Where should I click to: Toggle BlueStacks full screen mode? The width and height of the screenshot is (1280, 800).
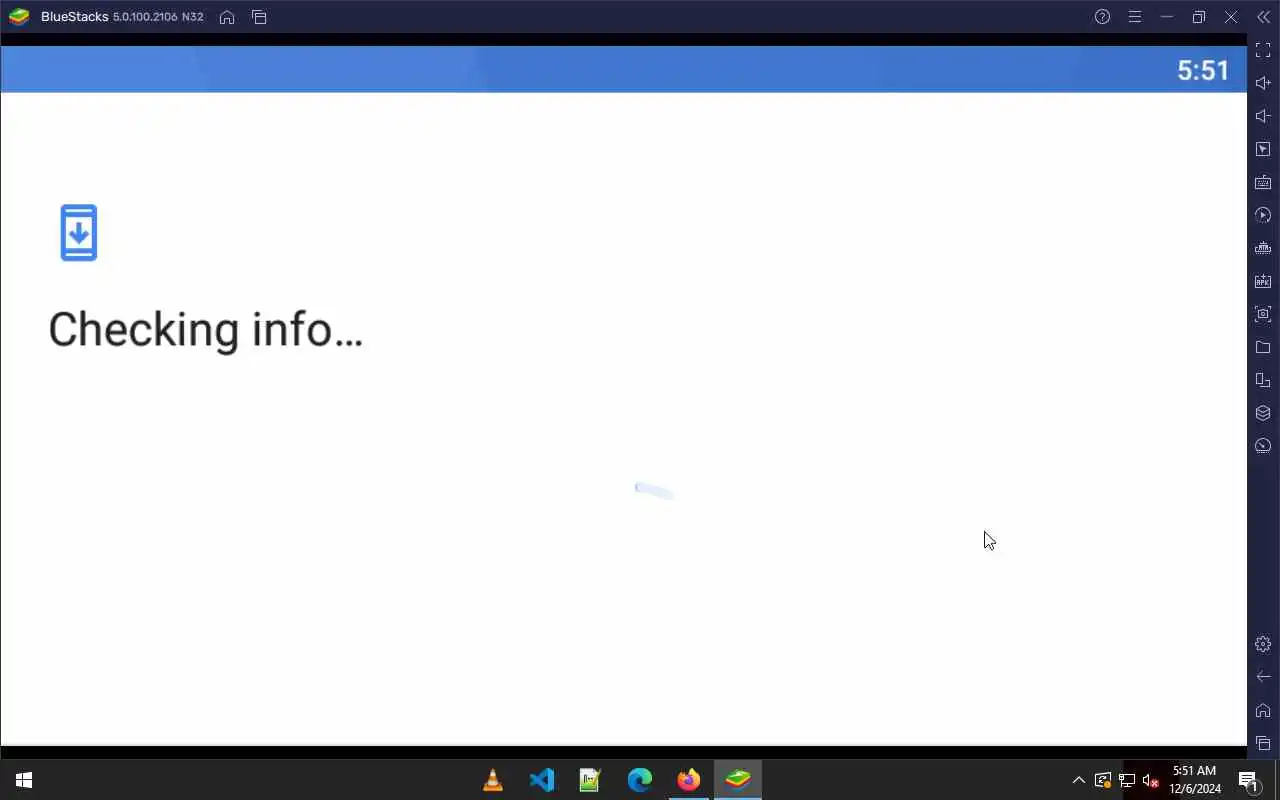pos(1263,50)
